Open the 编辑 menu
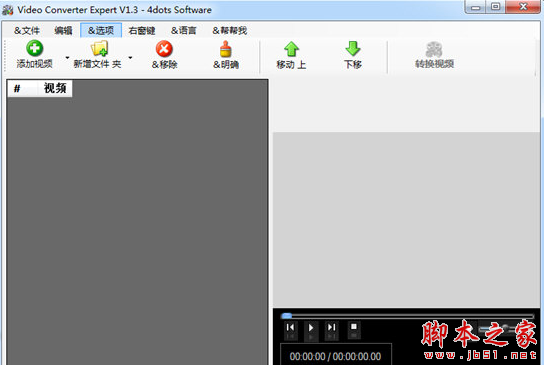 coord(63,31)
